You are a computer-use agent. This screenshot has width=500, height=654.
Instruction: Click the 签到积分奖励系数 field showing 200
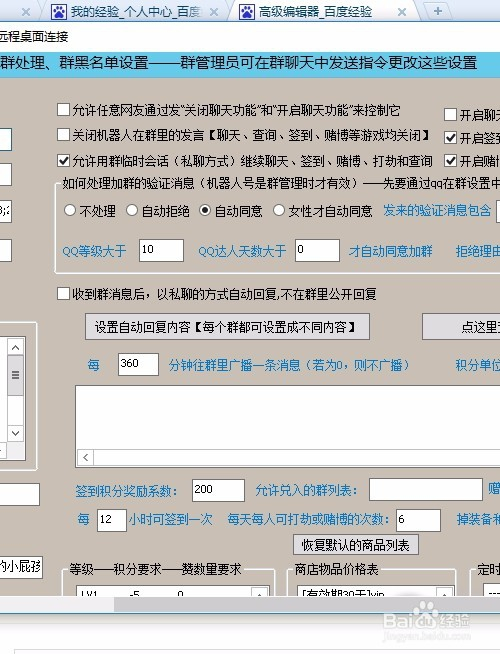[x=219, y=490]
